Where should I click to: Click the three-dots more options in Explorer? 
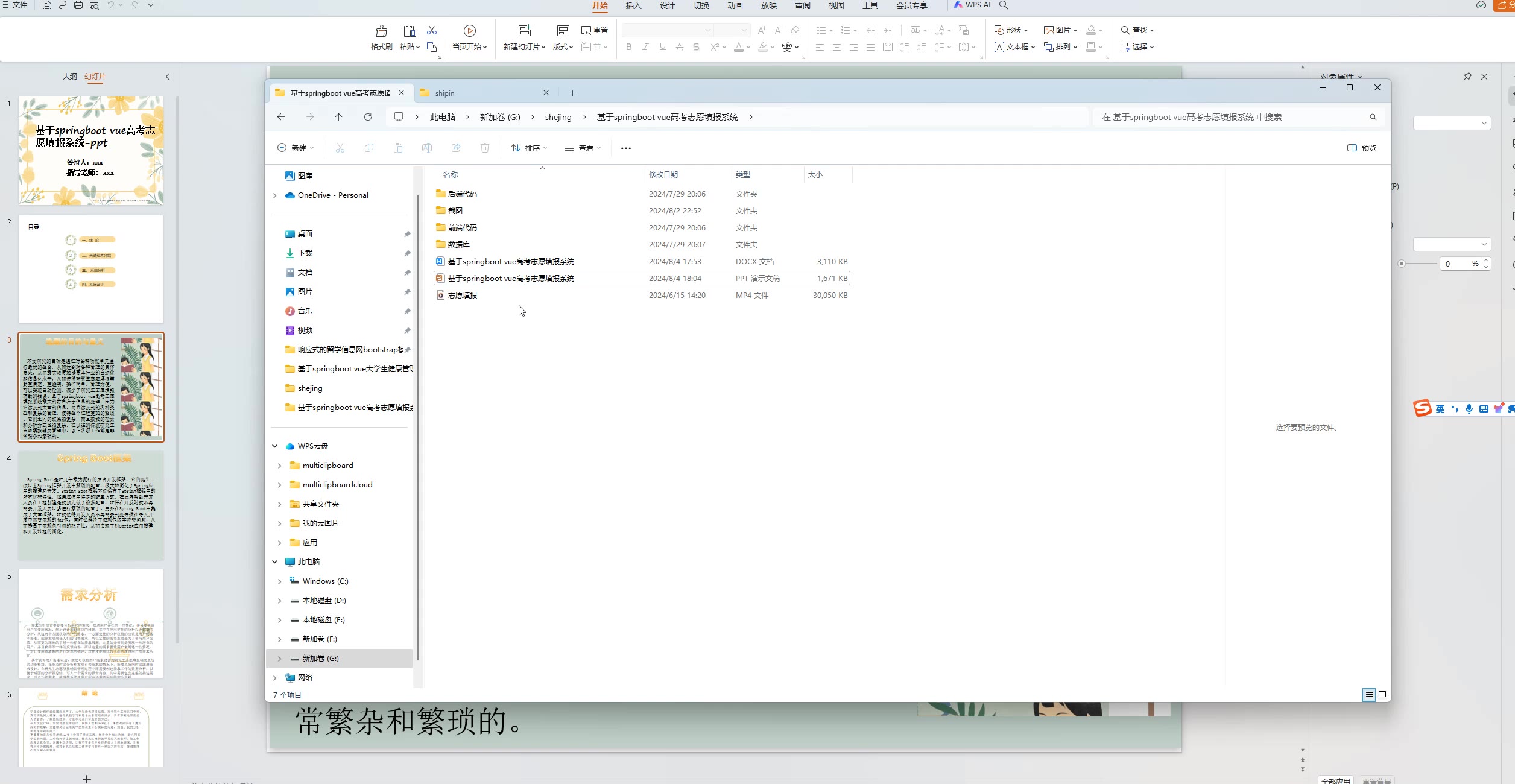coord(626,148)
